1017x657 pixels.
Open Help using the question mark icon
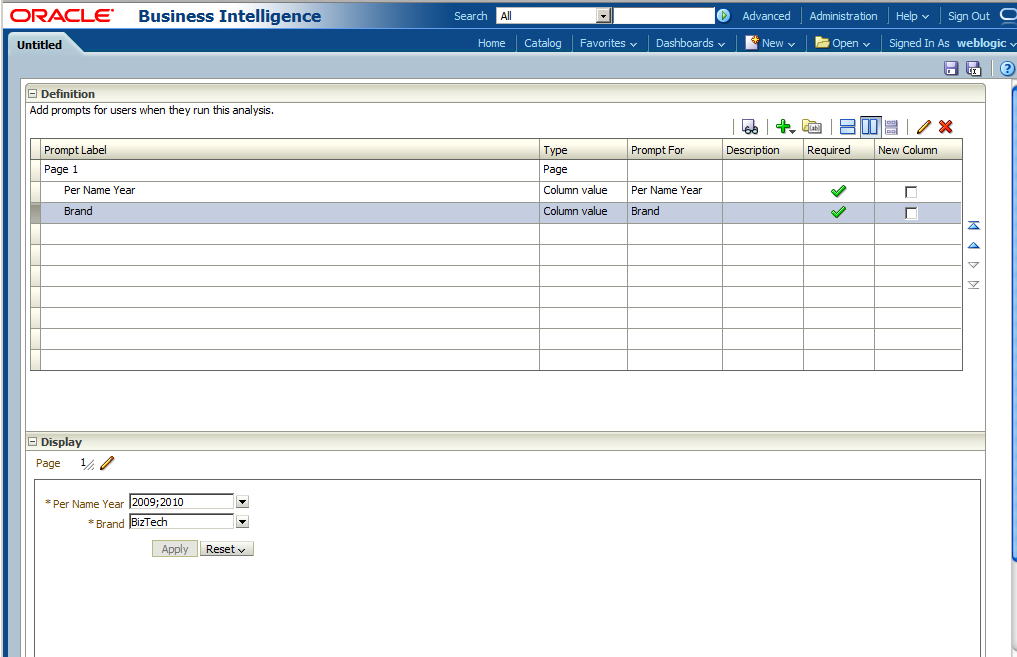click(x=1005, y=67)
